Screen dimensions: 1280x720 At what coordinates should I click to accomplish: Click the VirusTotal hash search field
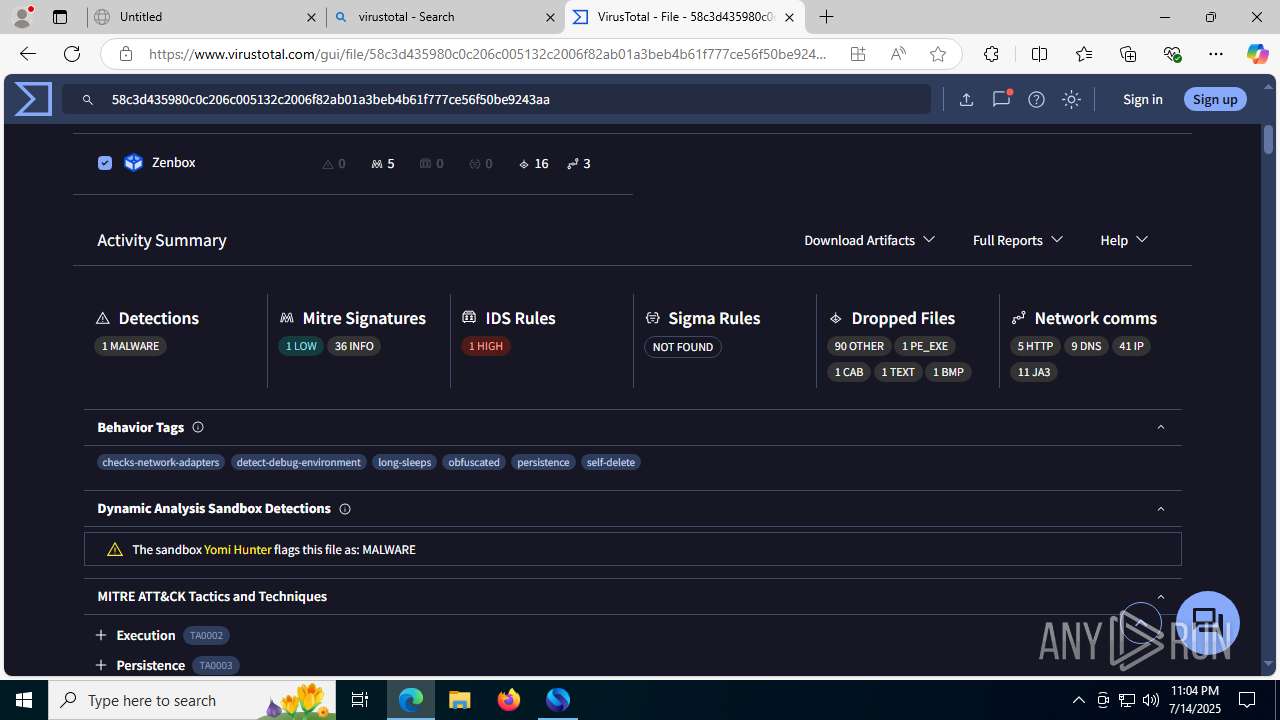pos(496,99)
